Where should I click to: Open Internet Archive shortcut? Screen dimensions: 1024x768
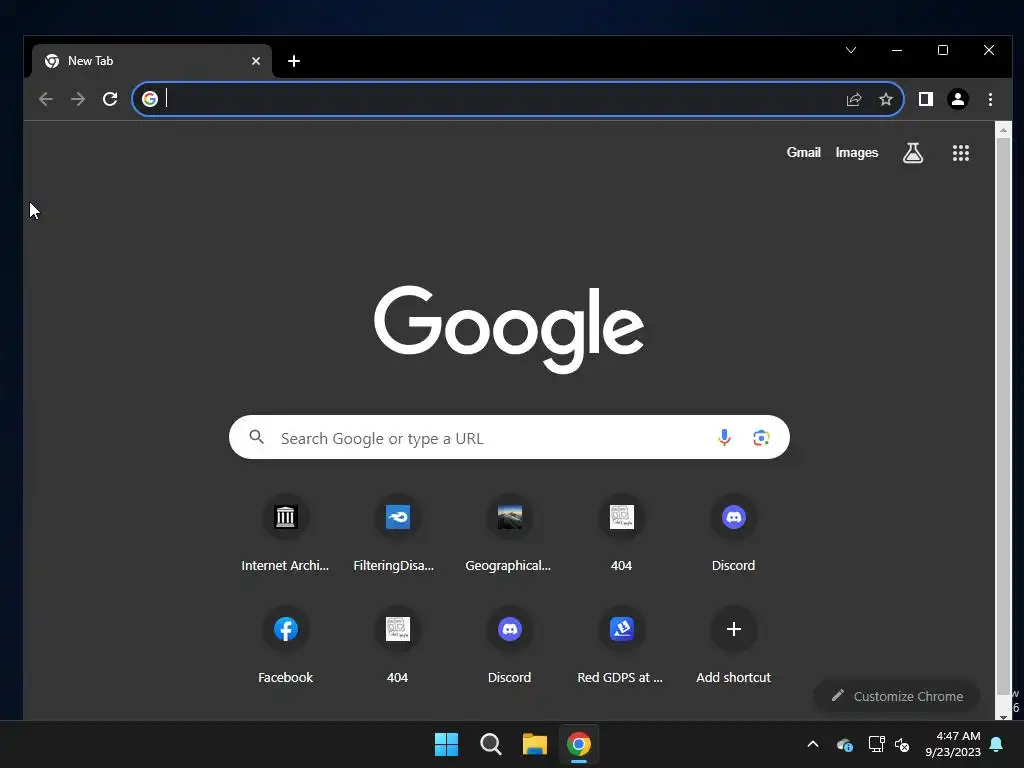click(x=285, y=534)
